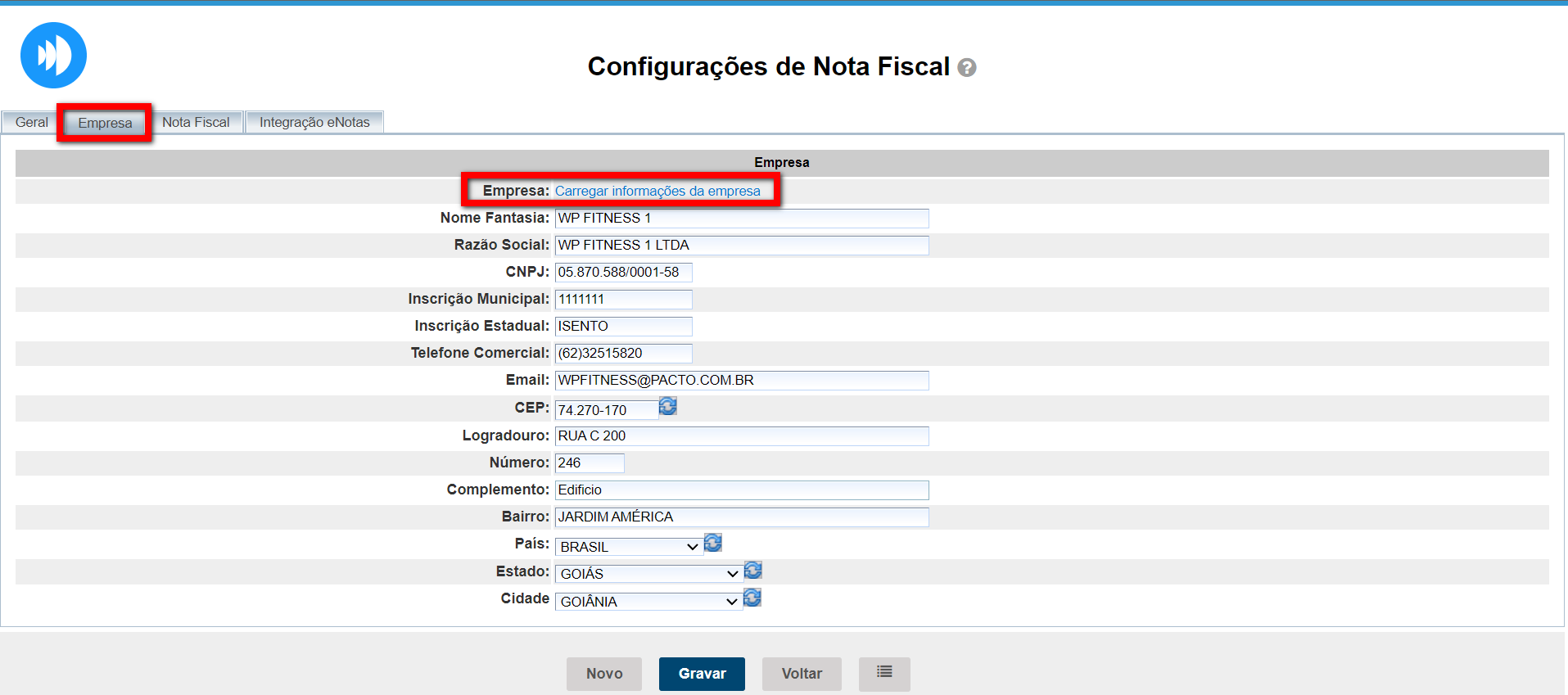This screenshot has width=1568, height=695.
Task: Expand the Cidade dropdown showing GOIÂNIA
Action: pos(648,602)
